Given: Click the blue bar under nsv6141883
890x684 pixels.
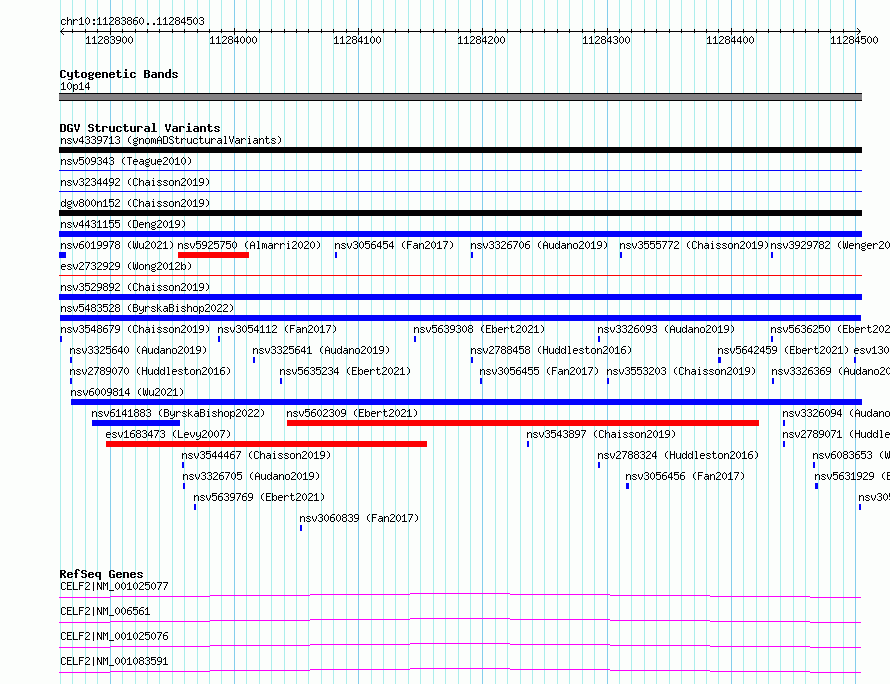Looking at the screenshot, I should coord(136,423).
